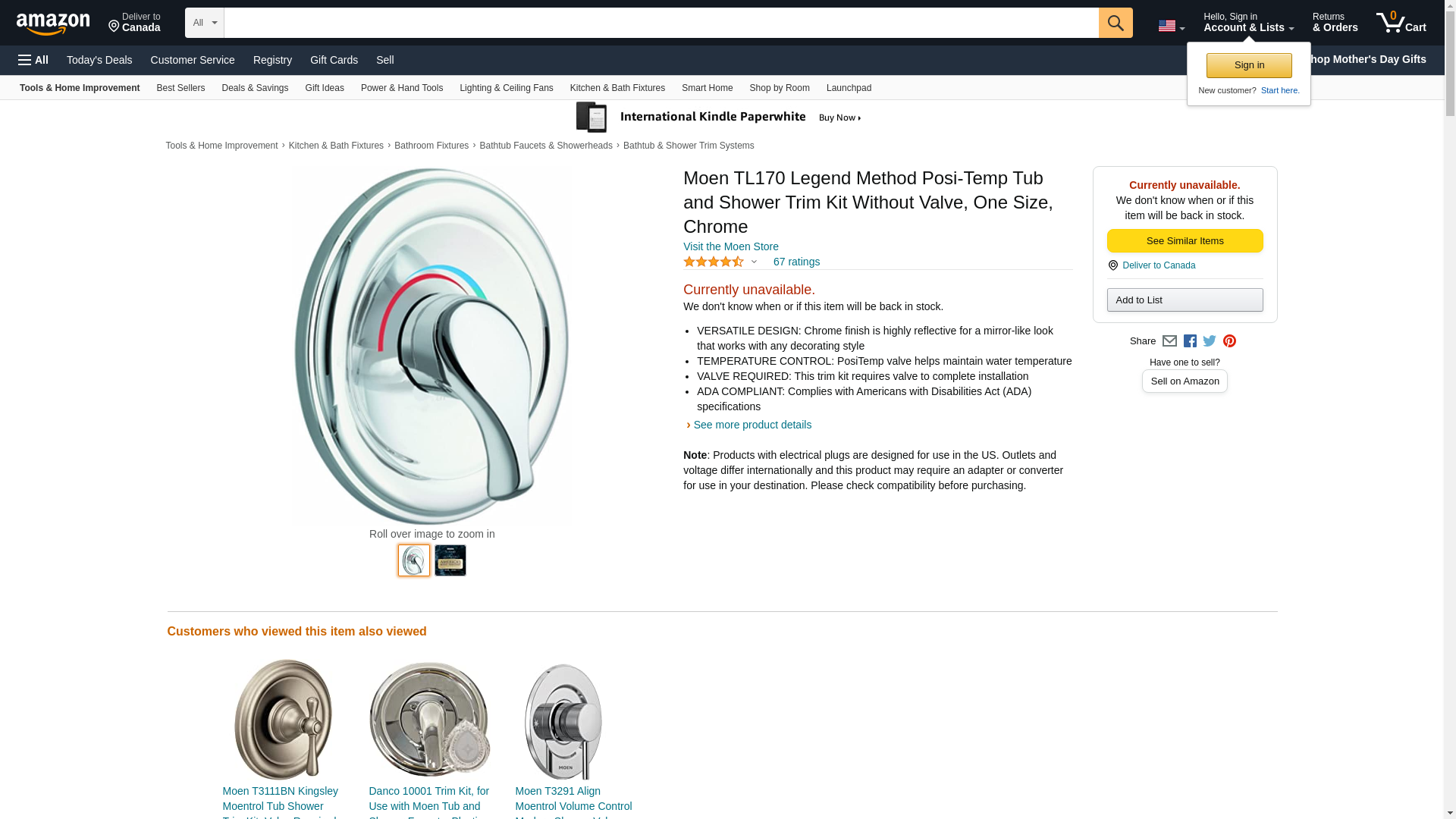Screen dimensions: 1456x819
Task: Visit the Moen Store link
Action: click(730, 246)
